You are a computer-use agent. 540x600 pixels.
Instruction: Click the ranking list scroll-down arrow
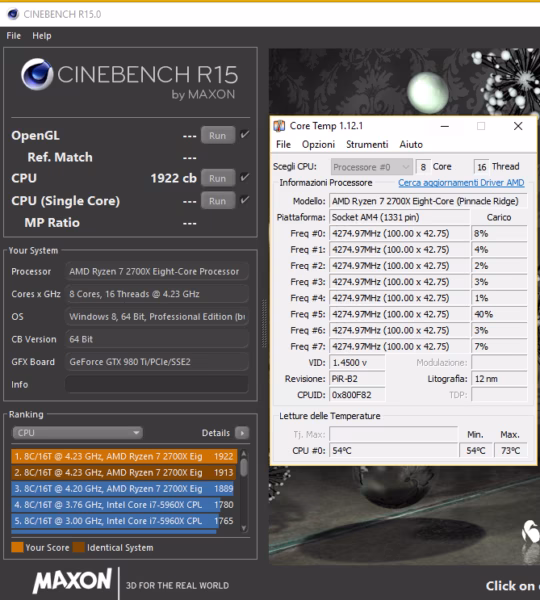pyautogui.click(x=243, y=528)
